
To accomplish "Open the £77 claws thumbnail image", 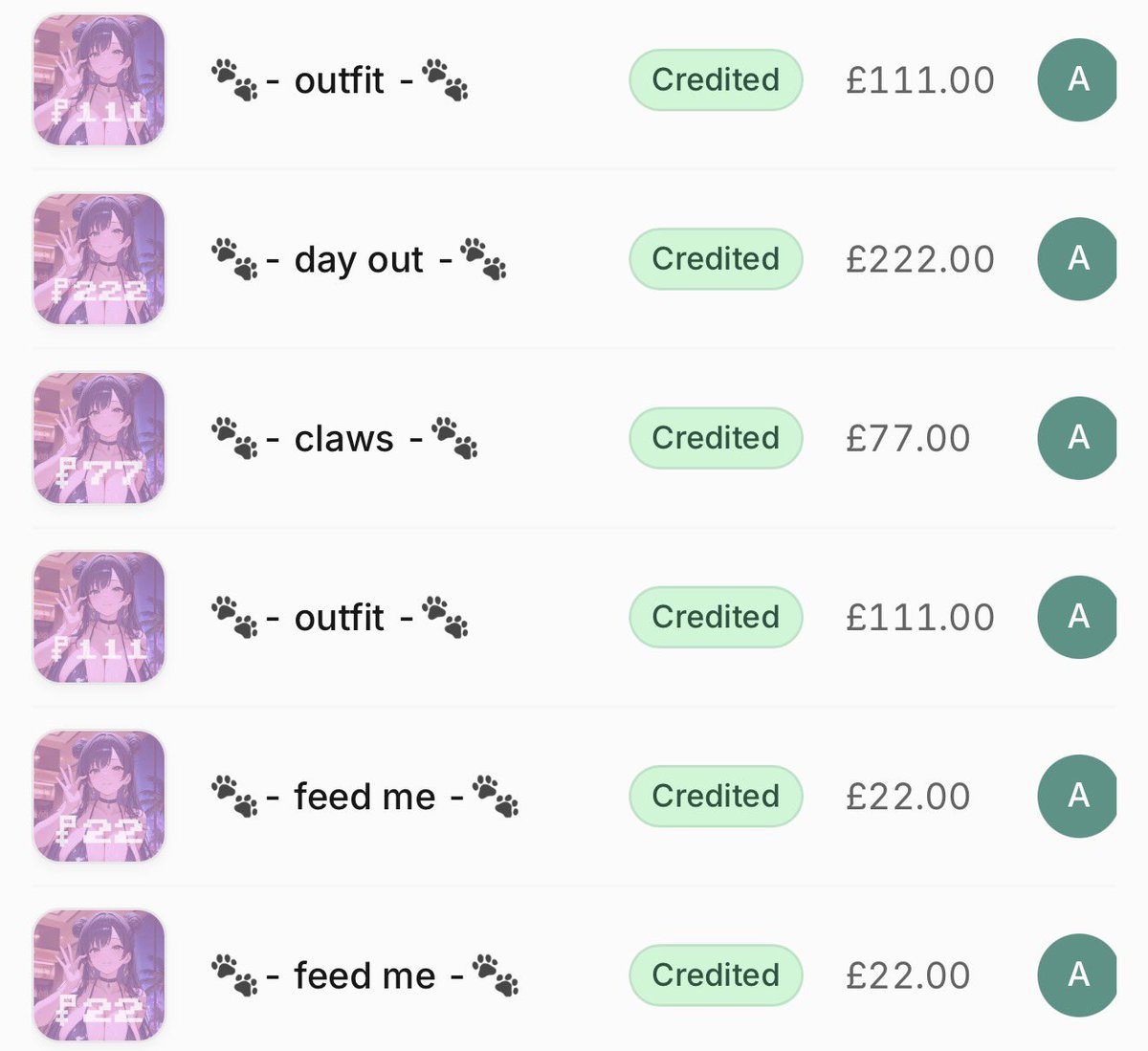I will [99, 438].
